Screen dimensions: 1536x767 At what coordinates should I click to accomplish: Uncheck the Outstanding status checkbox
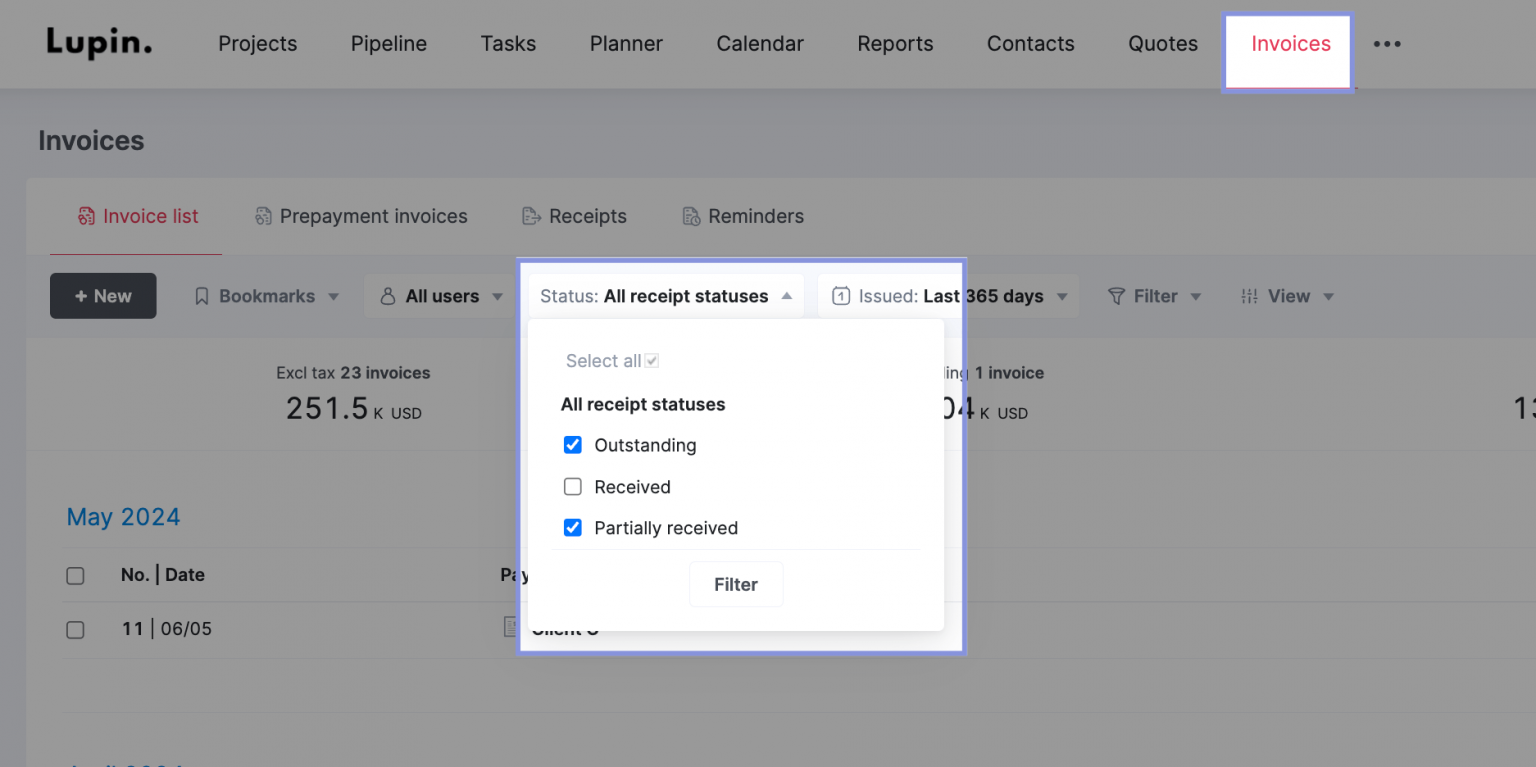click(573, 445)
